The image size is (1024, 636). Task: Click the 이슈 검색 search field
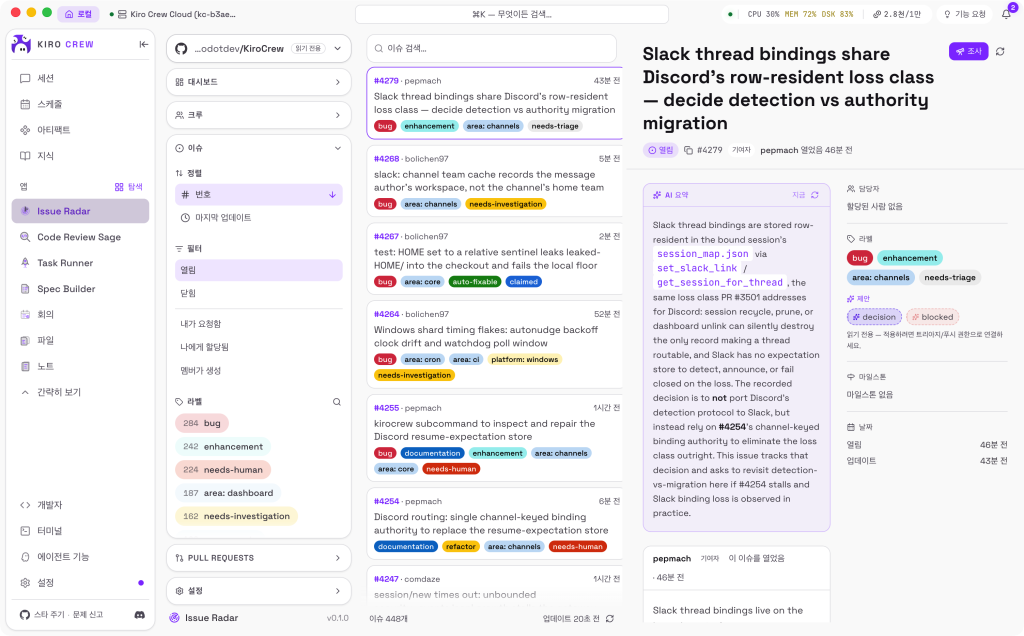click(x=492, y=48)
